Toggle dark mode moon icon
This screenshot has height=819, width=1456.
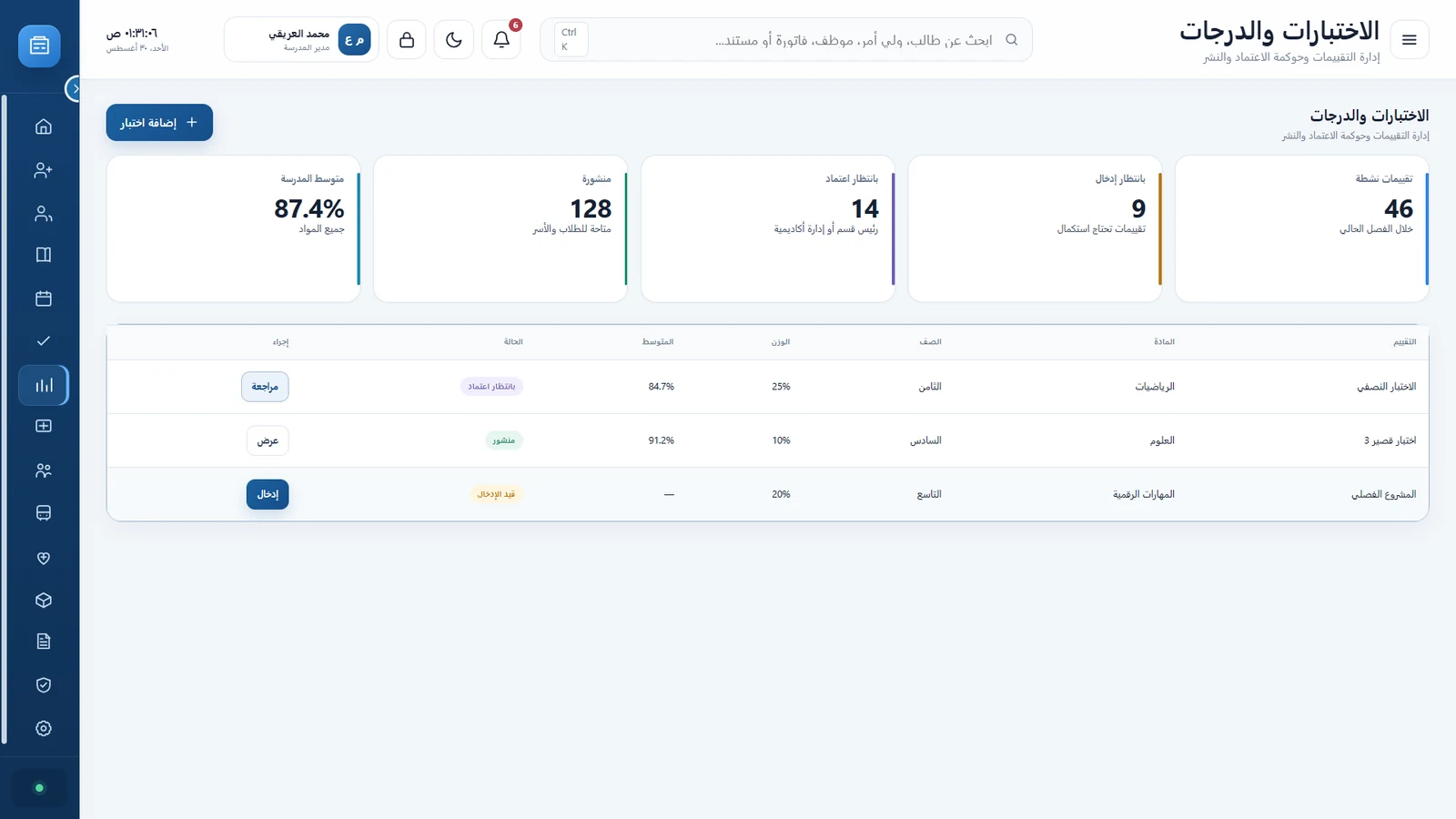coord(454,40)
